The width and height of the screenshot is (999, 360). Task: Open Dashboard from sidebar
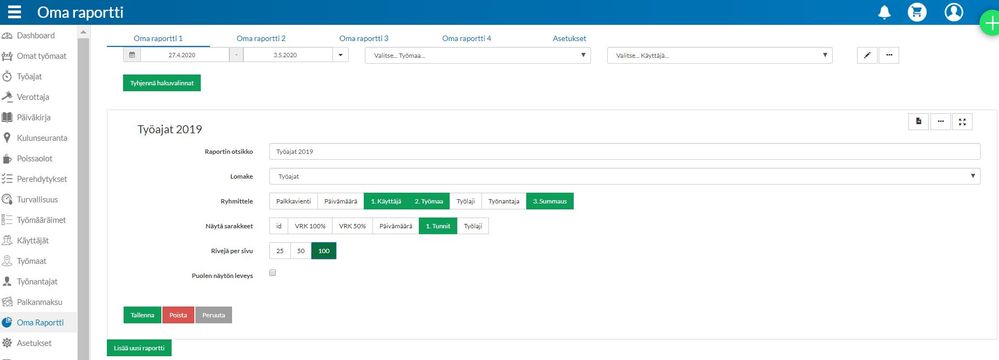[36, 36]
